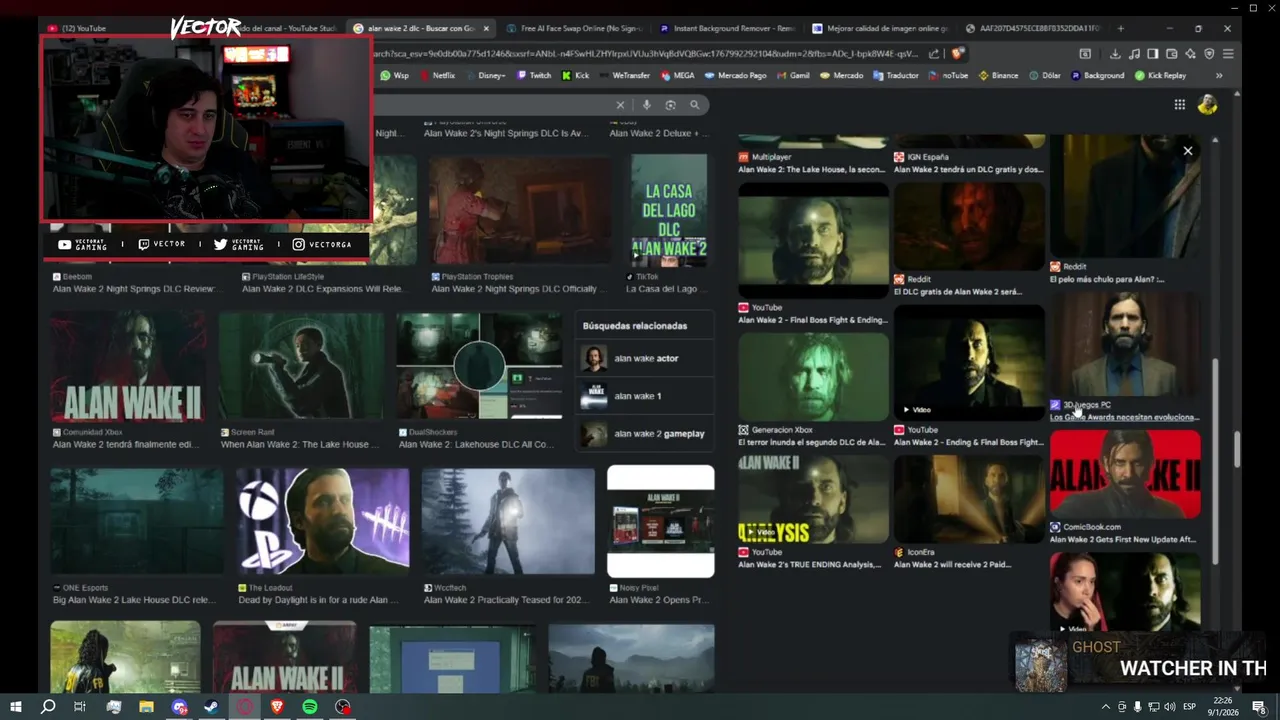Viewport: 1280px width, 720px height.
Task: Open the Windows Start menu
Action: tap(15, 707)
